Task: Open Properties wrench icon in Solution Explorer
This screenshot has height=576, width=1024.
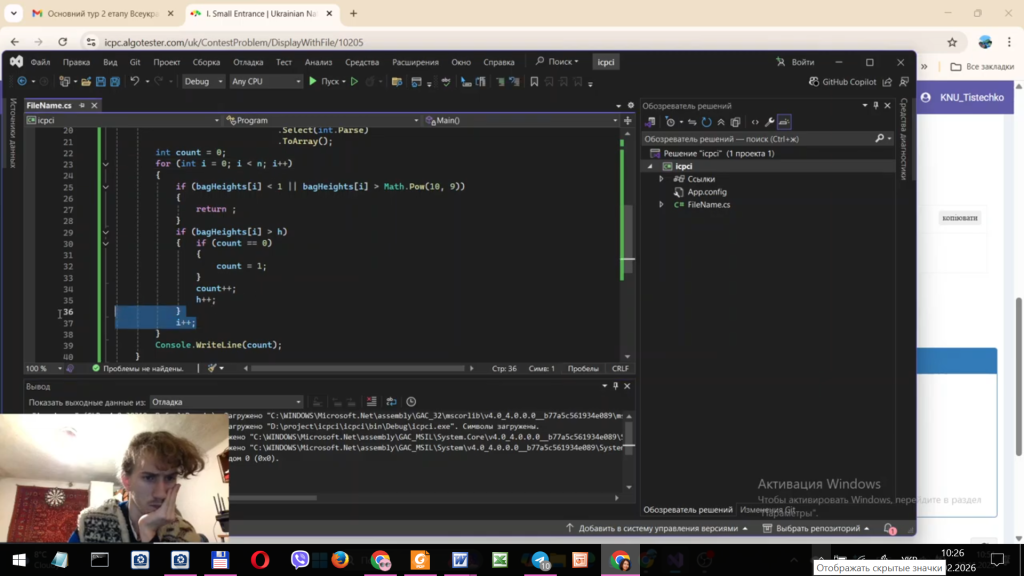Action: [769, 122]
